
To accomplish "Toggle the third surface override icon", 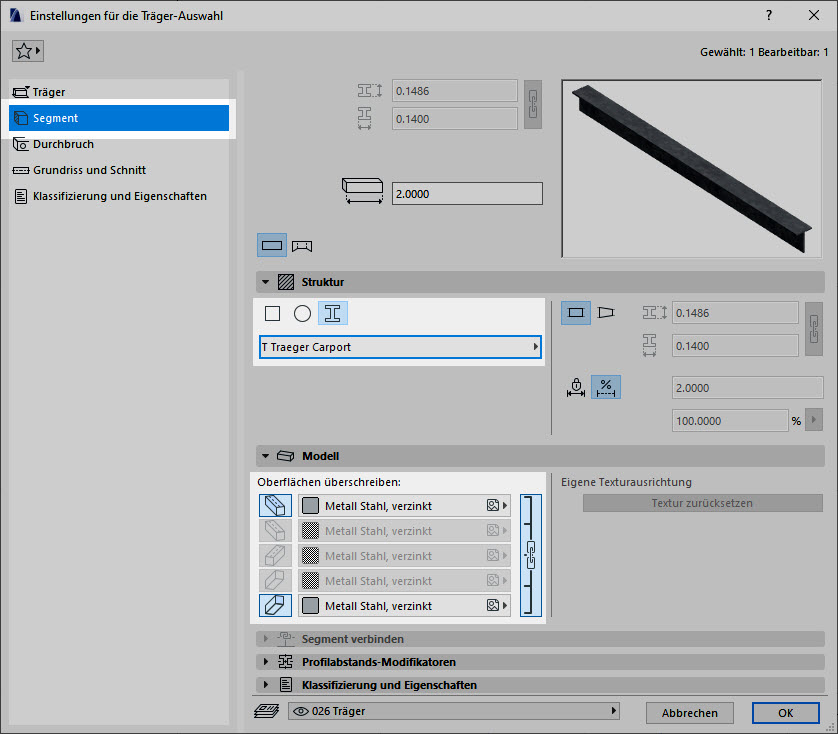I will pos(275,555).
